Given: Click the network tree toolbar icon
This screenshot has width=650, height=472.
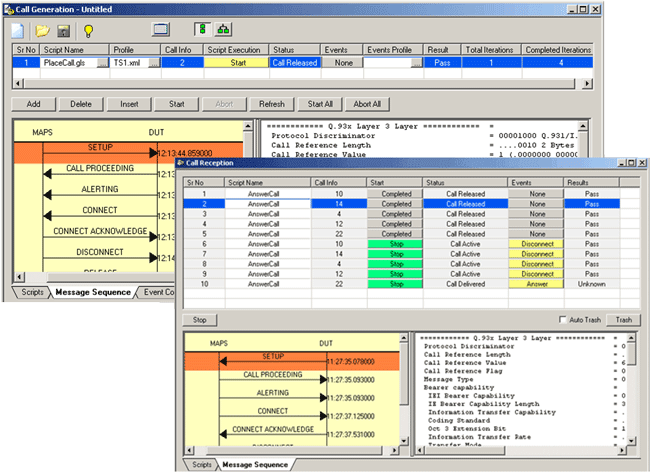Looking at the screenshot, I should click(223, 29).
